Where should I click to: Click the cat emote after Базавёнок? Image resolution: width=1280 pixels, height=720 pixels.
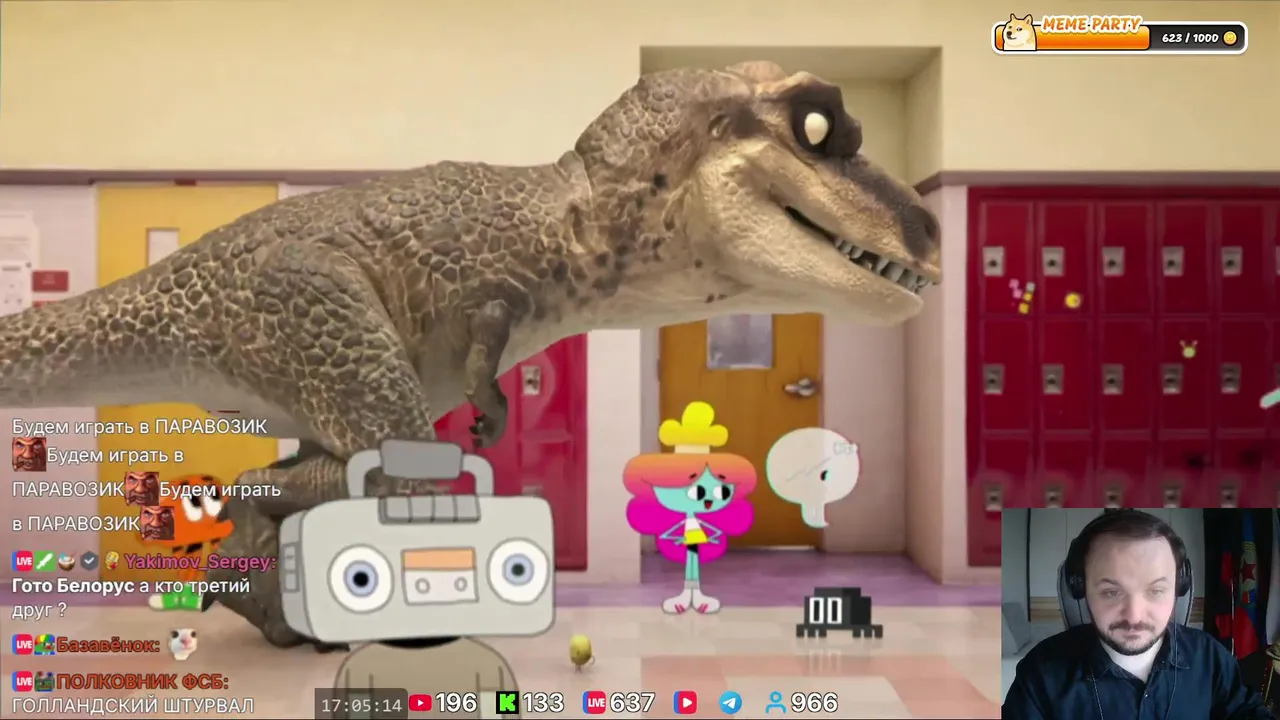[x=182, y=644]
